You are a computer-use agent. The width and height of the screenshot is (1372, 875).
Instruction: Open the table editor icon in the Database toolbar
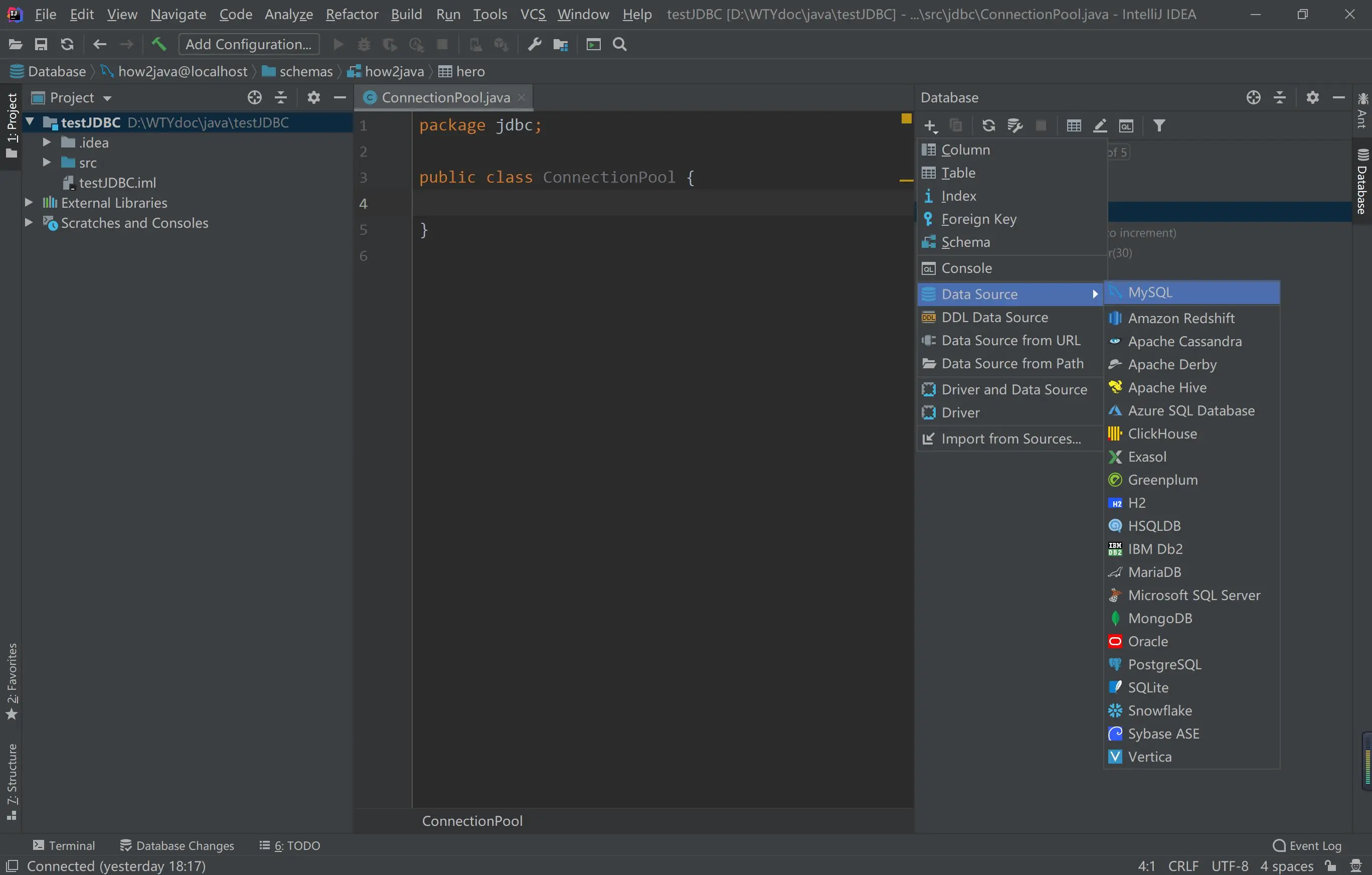[x=1074, y=125]
